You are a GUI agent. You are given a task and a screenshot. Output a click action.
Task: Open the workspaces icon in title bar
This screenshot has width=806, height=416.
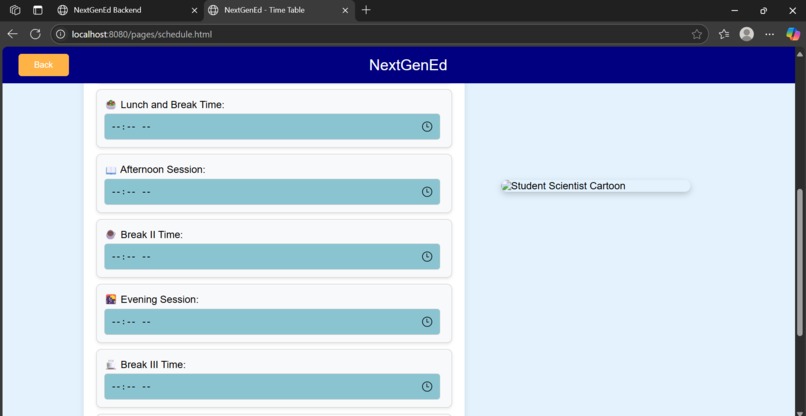[15, 10]
